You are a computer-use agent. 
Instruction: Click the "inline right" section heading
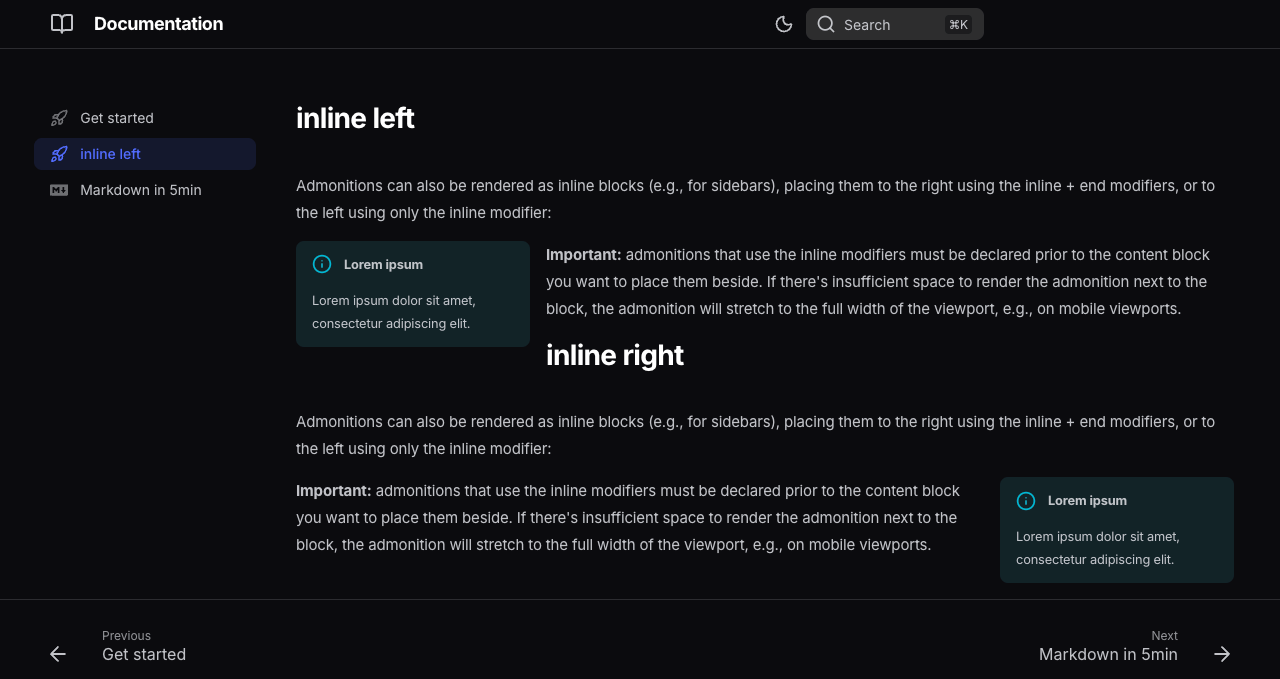tap(615, 355)
